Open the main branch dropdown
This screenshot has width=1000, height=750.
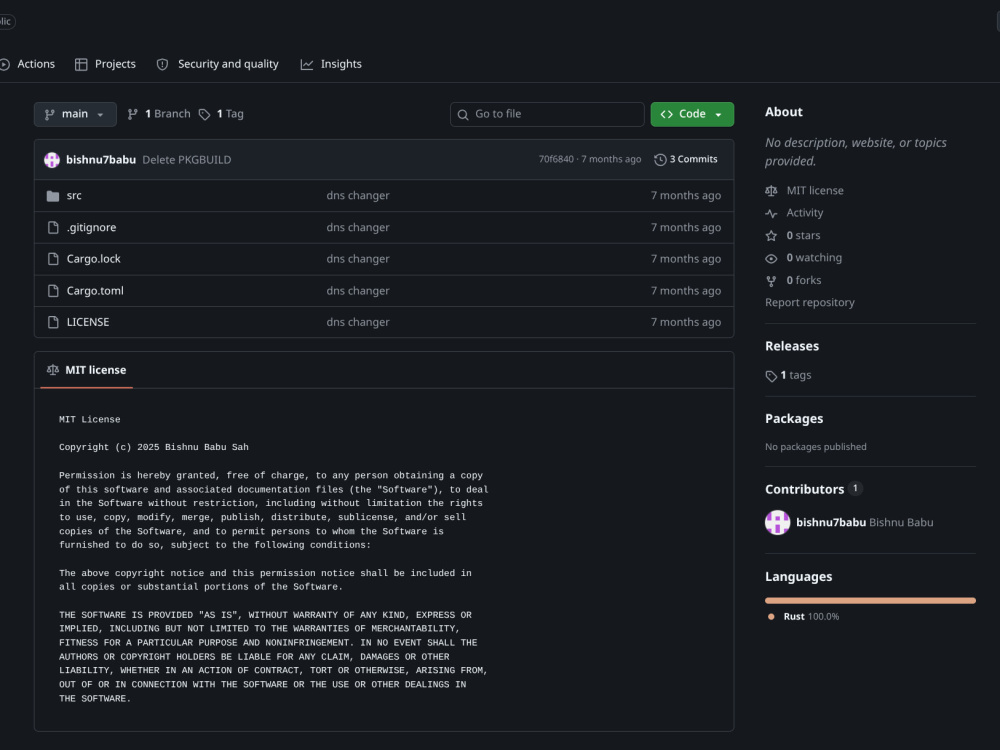75,114
